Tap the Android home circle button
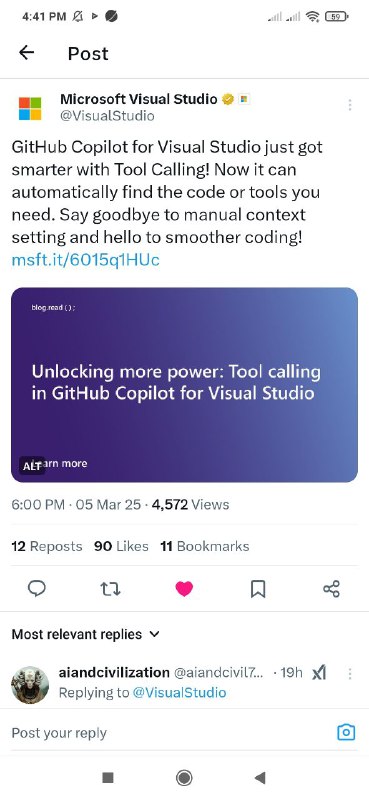The height and width of the screenshot is (800, 369). (x=184, y=778)
